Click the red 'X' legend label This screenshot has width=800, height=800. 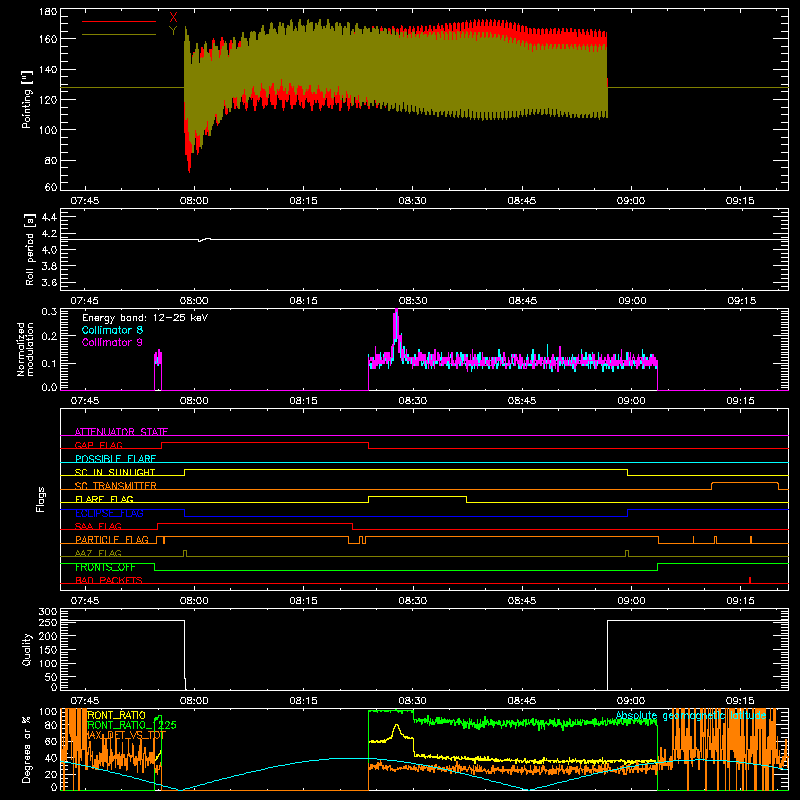pos(173,18)
